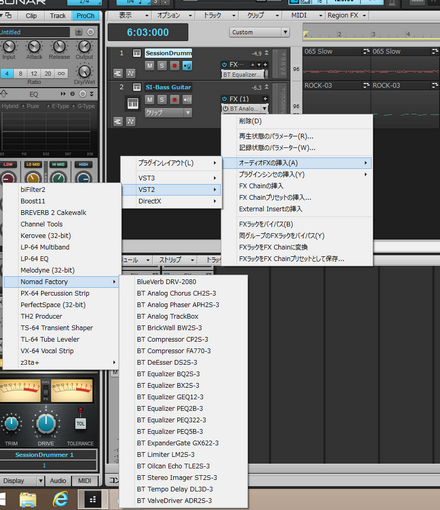Image resolution: width=440 pixels, height=510 pixels.
Task: Open BT Equalizer effect on track 1
Action: coord(243,75)
